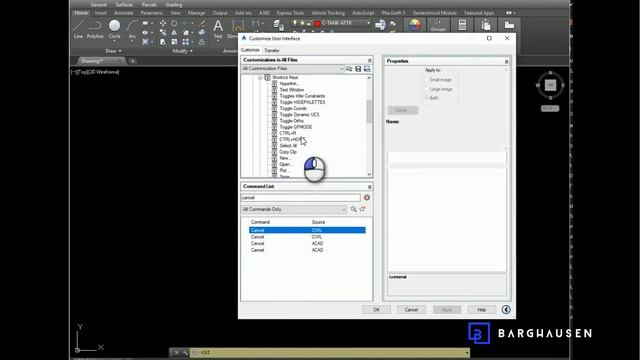Click the red layer color swatch
The height and width of the screenshot is (360, 640).
click(317, 23)
